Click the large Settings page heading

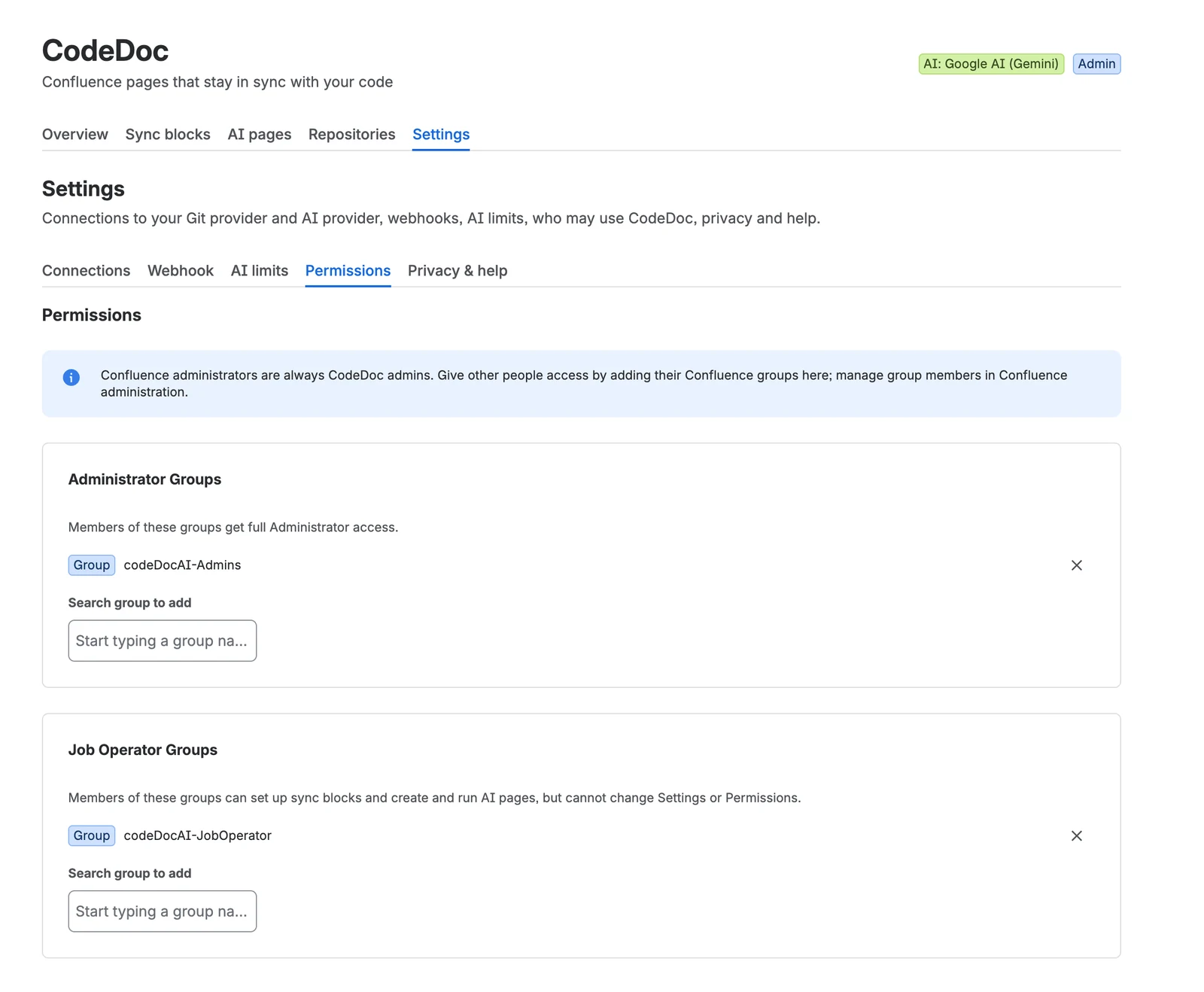(x=84, y=189)
